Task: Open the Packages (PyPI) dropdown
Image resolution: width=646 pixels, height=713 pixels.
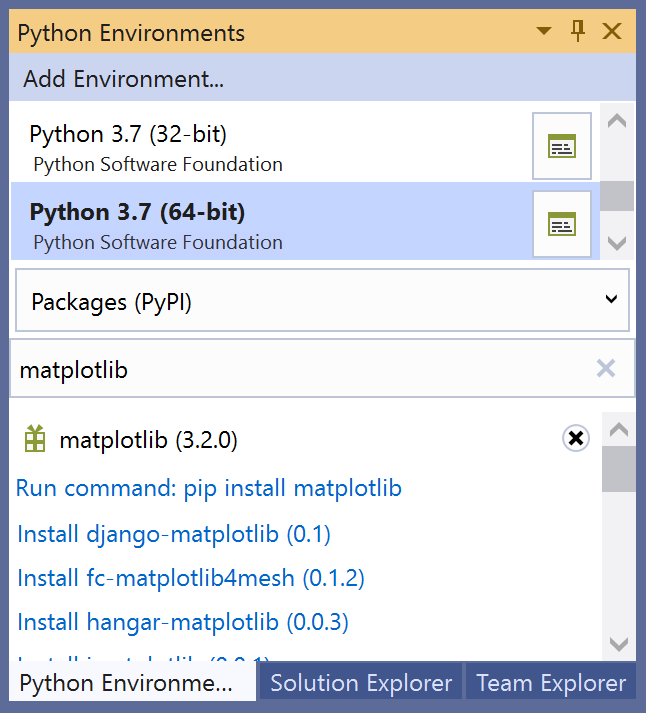Action: [x=323, y=300]
